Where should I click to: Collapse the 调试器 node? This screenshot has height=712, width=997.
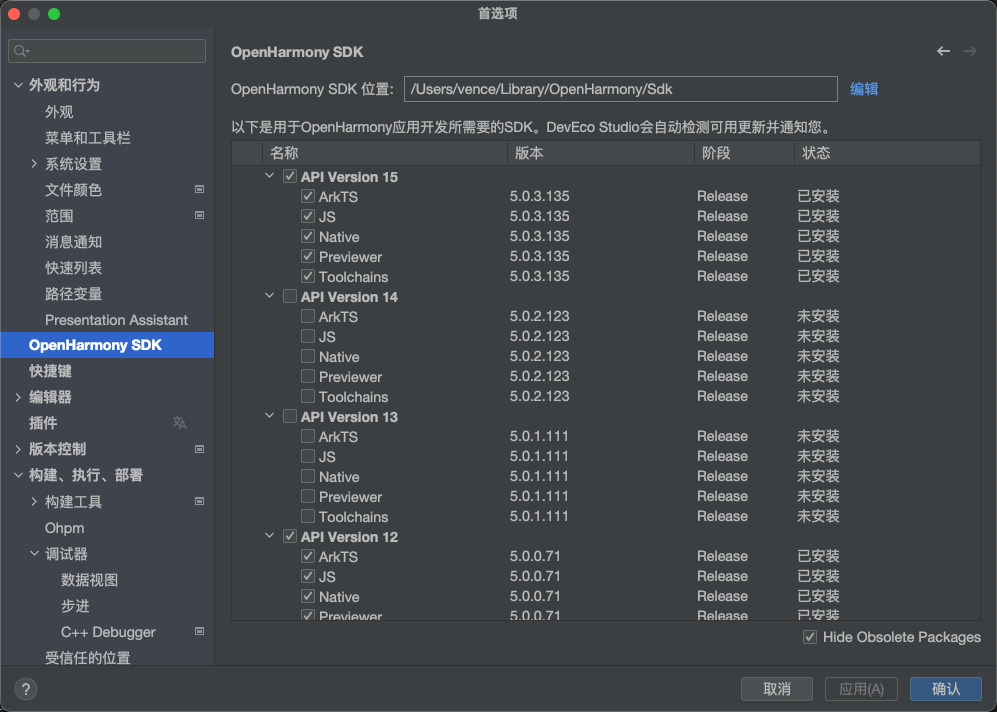[x=34, y=554]
